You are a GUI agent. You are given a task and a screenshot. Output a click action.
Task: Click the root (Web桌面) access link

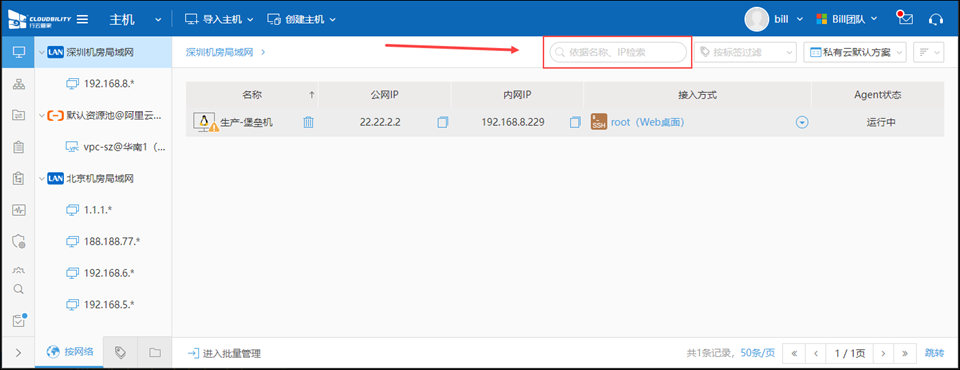point(647,122)
